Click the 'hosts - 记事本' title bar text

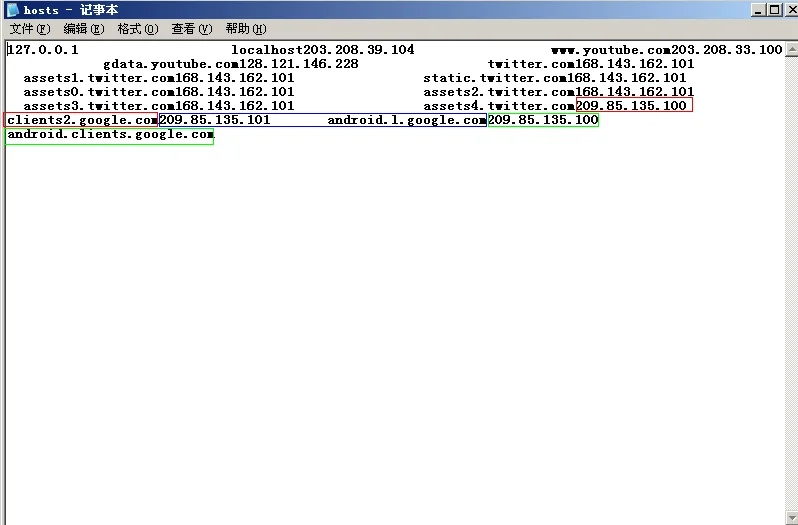pyautogui.click(x=71, y=10)
